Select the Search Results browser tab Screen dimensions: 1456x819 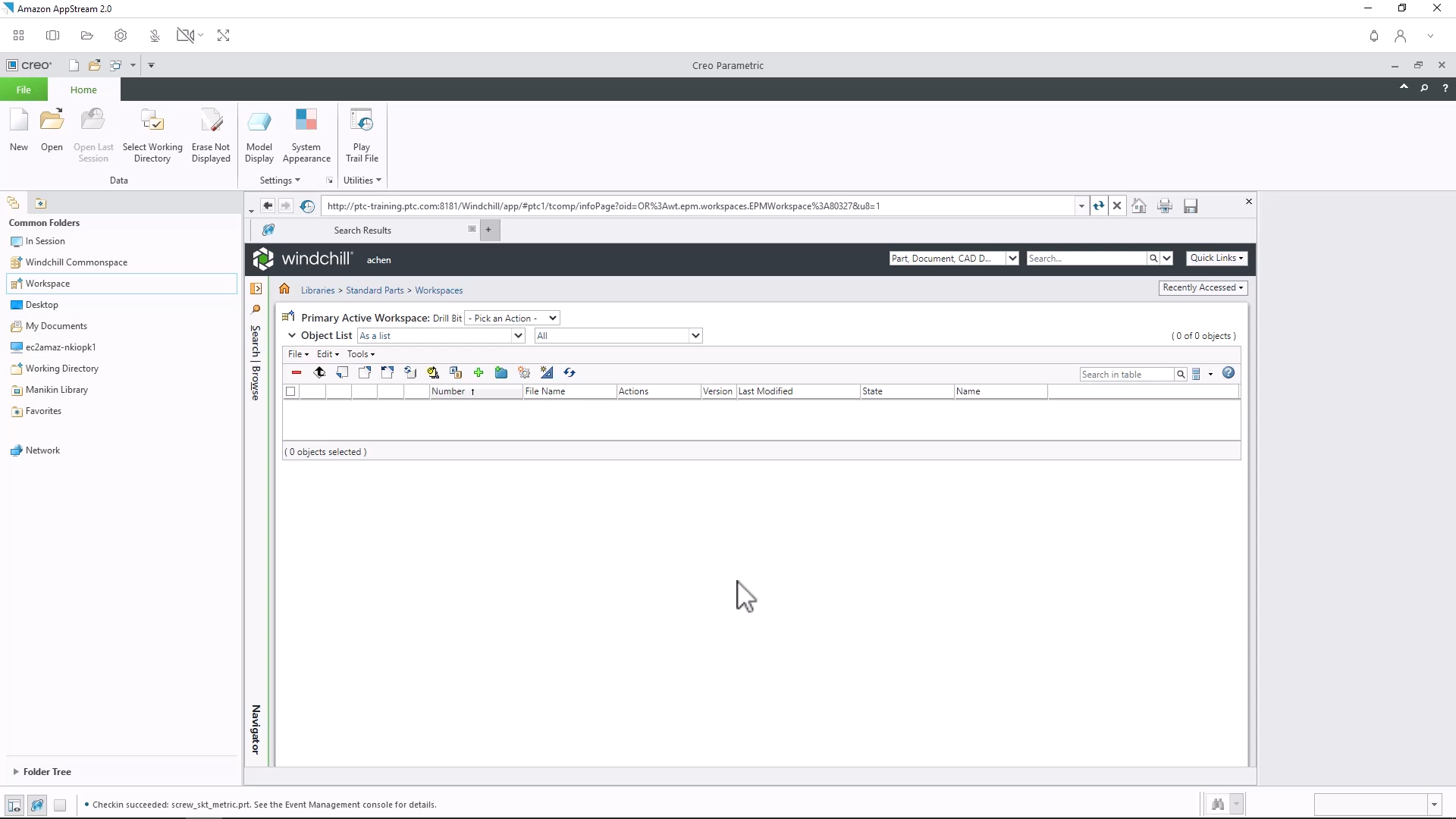[x=362, y=231]
